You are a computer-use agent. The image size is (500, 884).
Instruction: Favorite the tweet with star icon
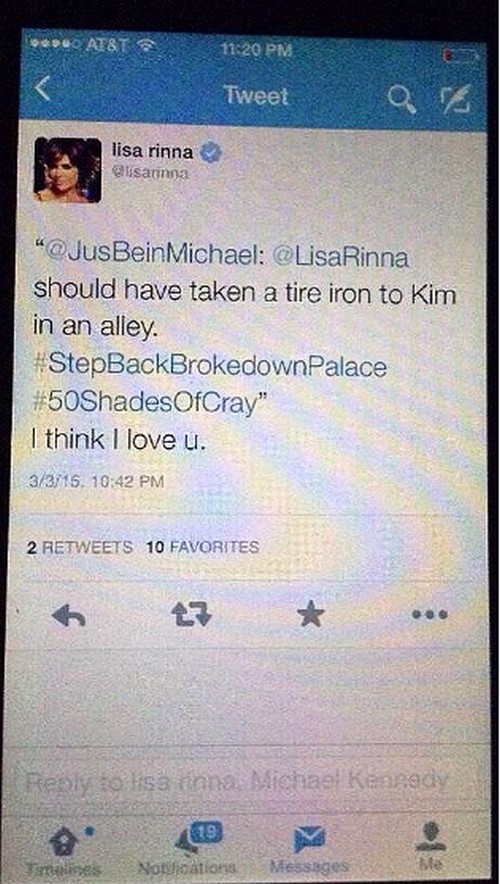(311, 615)
